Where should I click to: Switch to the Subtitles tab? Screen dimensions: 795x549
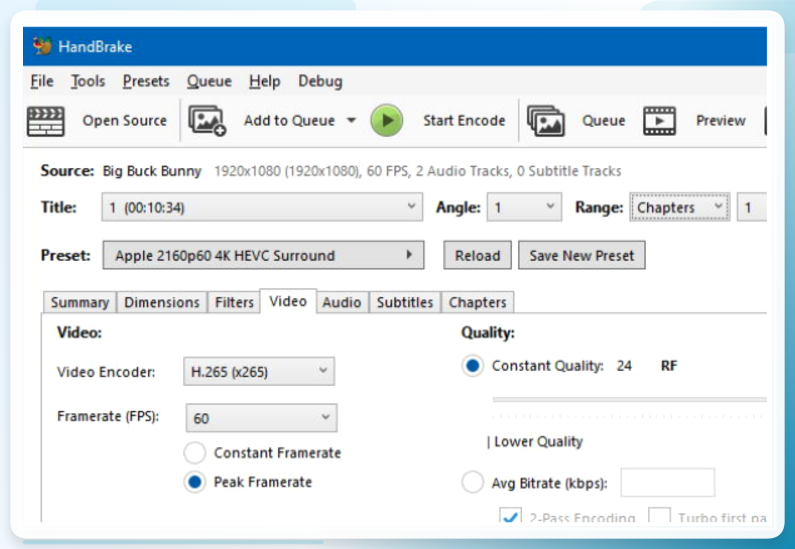click(x=405, y=302)
